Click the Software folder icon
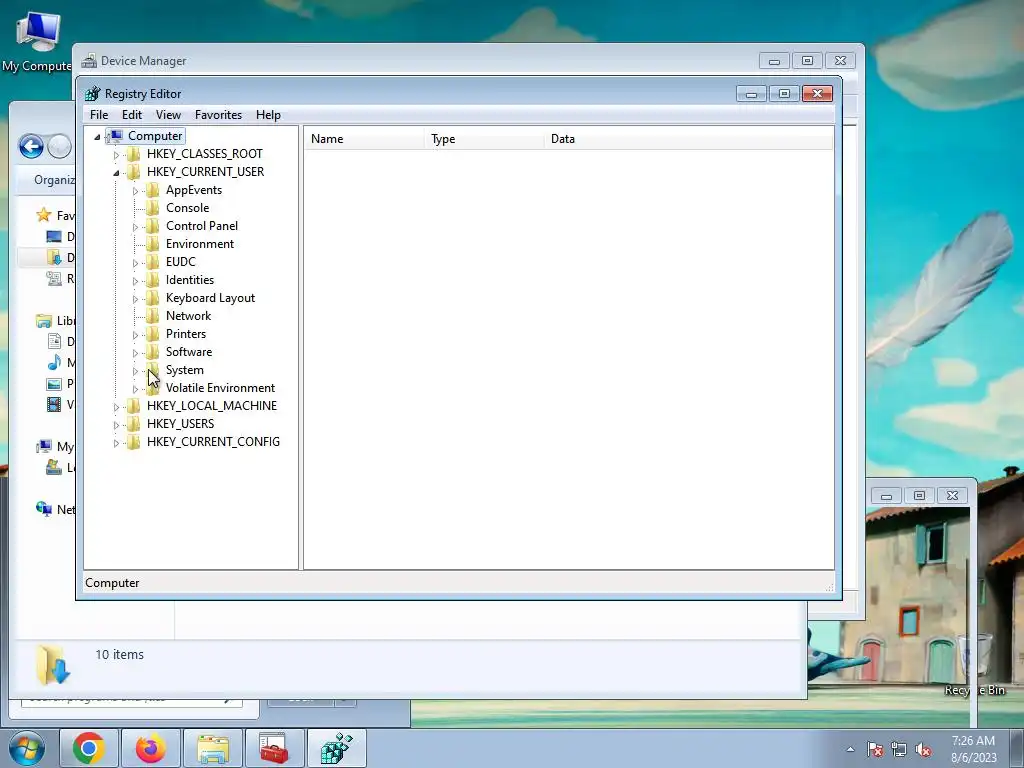 tap(152, 351)
